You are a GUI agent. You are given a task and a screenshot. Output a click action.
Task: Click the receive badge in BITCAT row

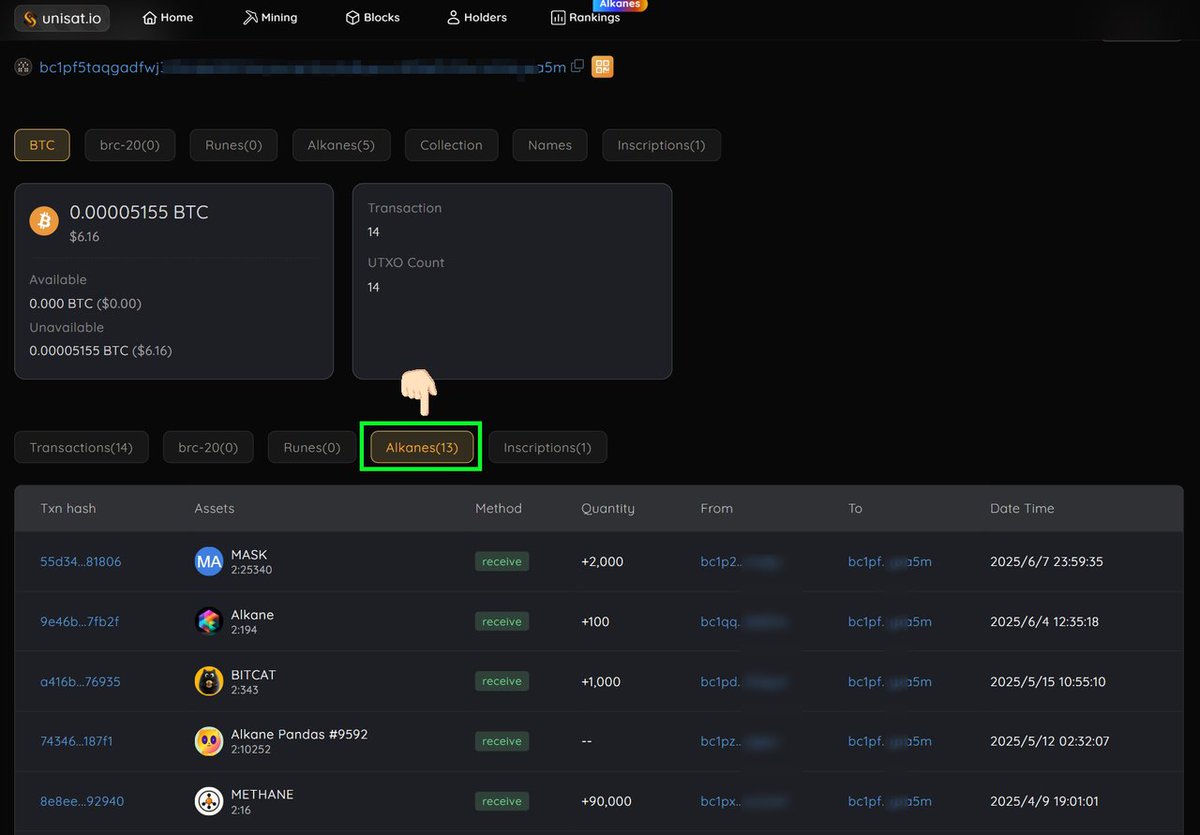click(x=502, y=681)
